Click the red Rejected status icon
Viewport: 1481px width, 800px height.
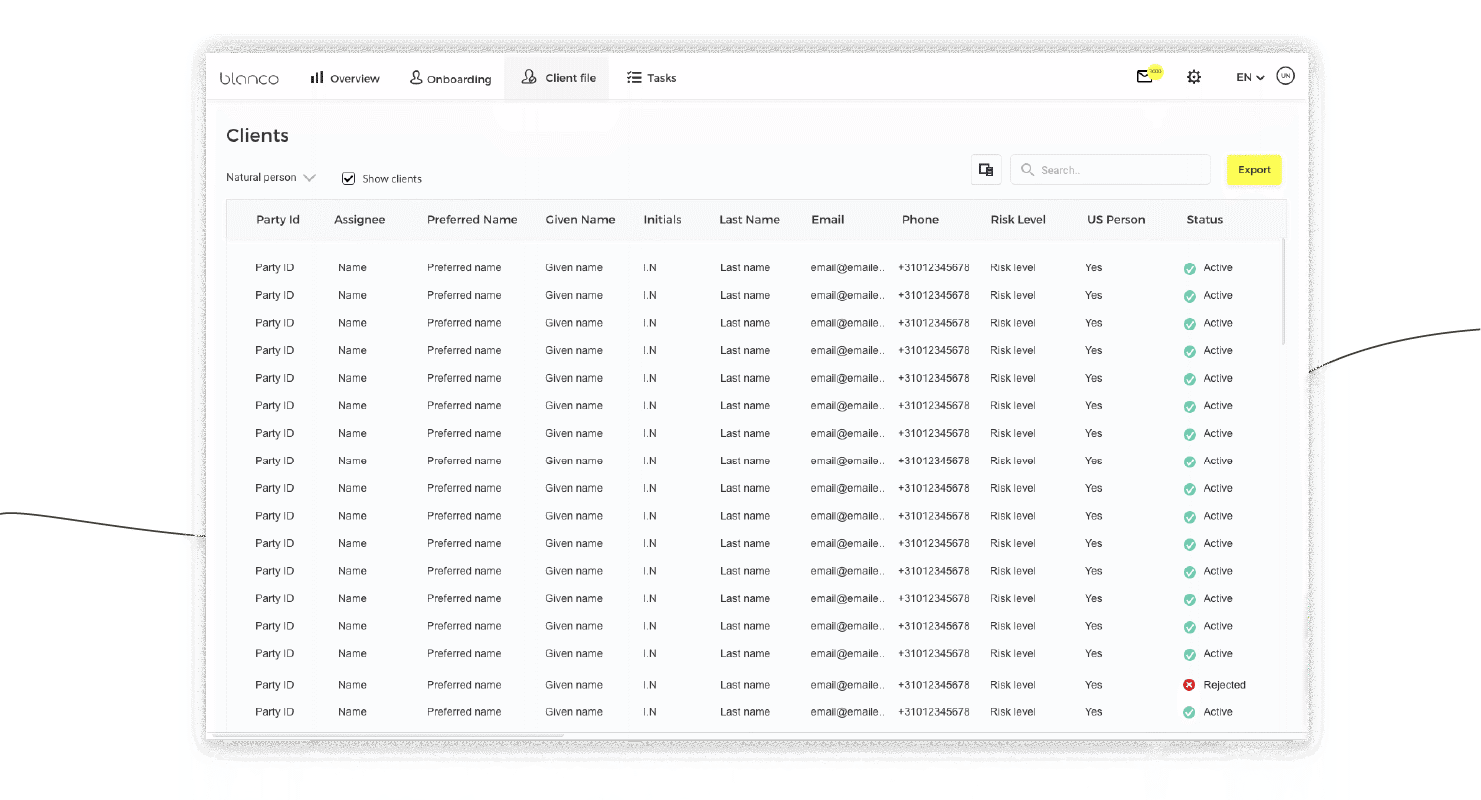pyautogui.click(x=1189, y=685)
